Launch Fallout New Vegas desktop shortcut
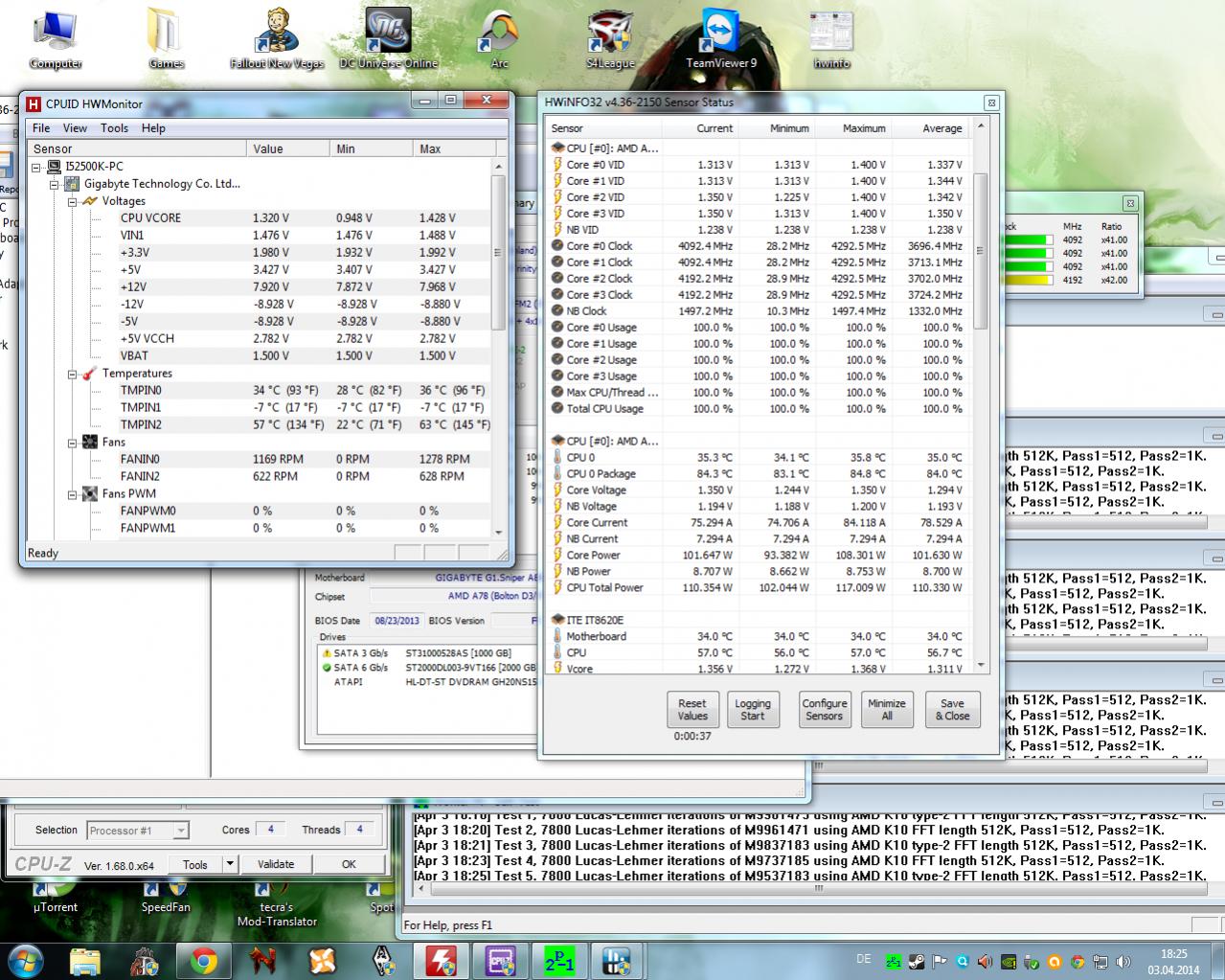 (x=277, y=38)
